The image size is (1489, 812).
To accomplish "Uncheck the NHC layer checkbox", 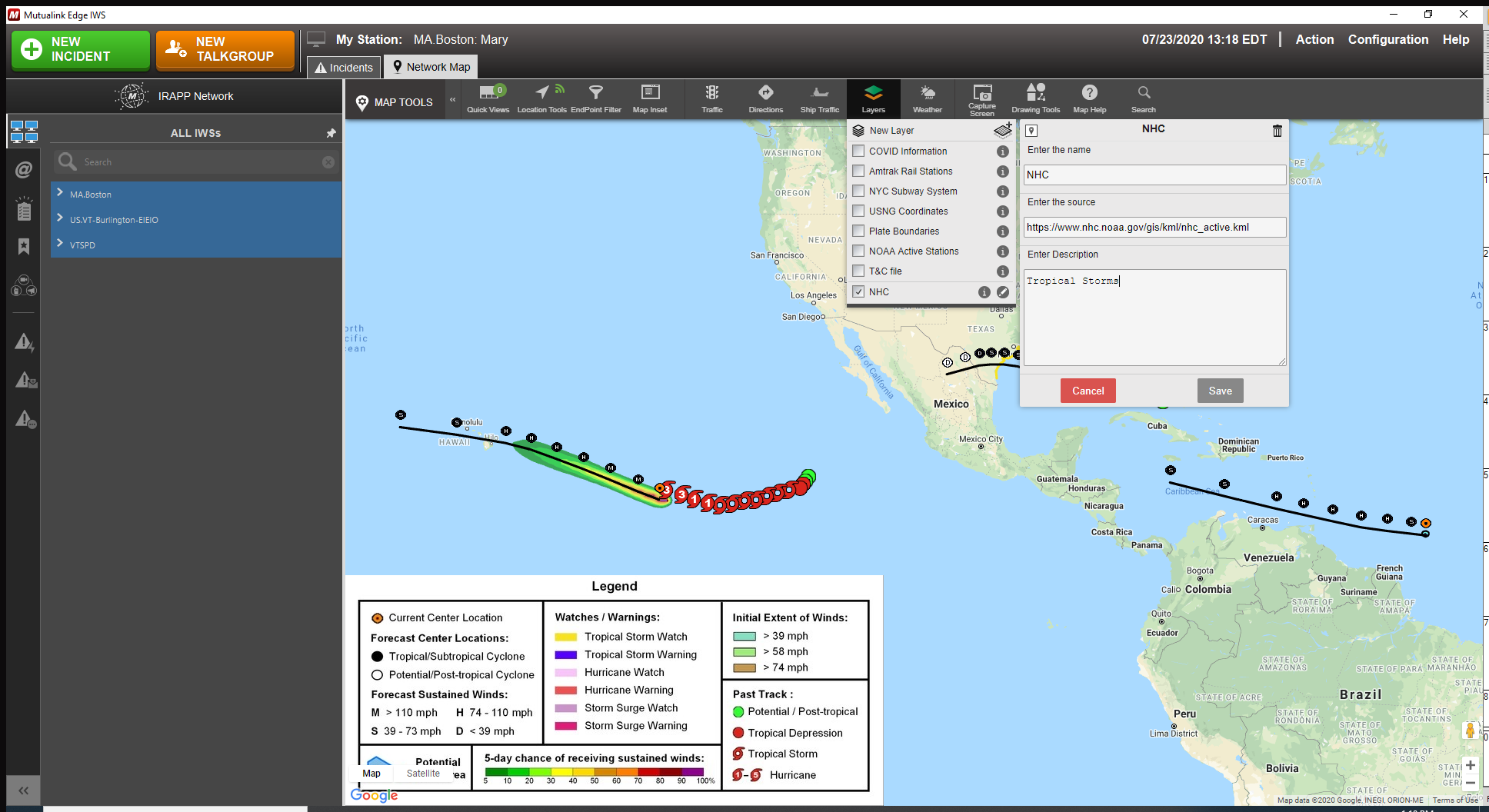I will [858, 291].
